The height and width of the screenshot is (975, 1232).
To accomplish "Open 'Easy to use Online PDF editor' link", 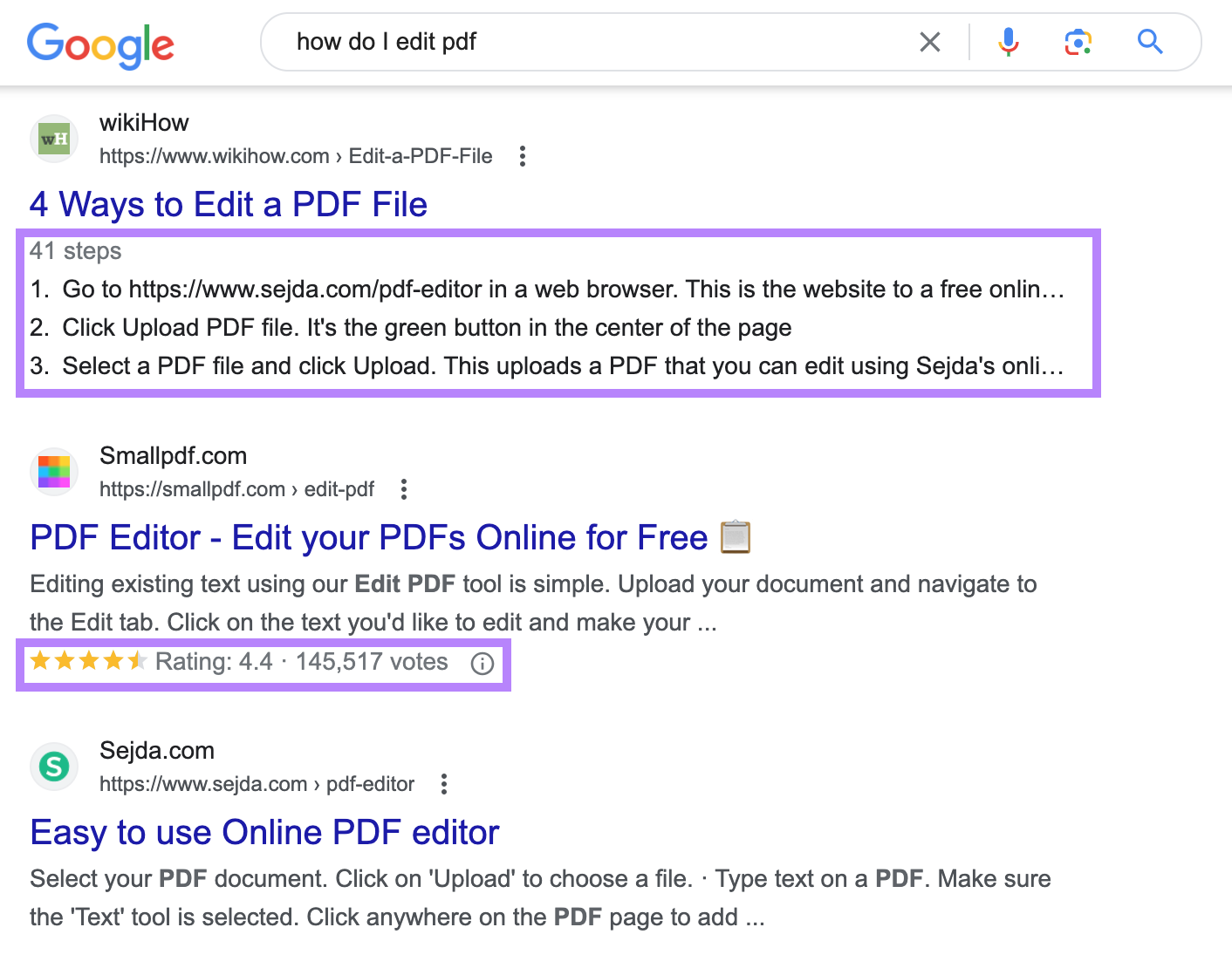I will tap(264, 833).
